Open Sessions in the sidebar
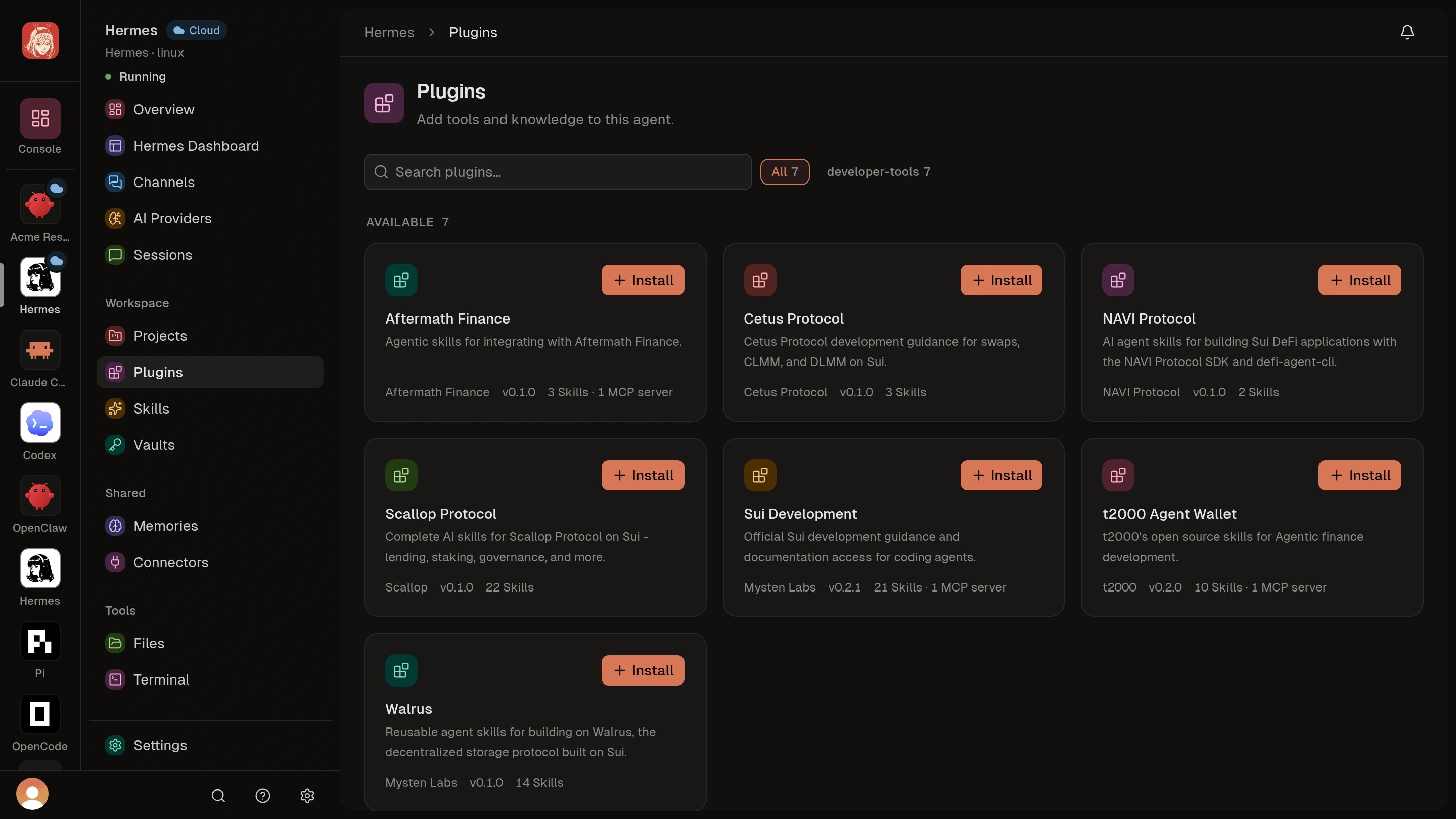The width and height of the screenshot is (1456, 819). [x=210, y=255]
